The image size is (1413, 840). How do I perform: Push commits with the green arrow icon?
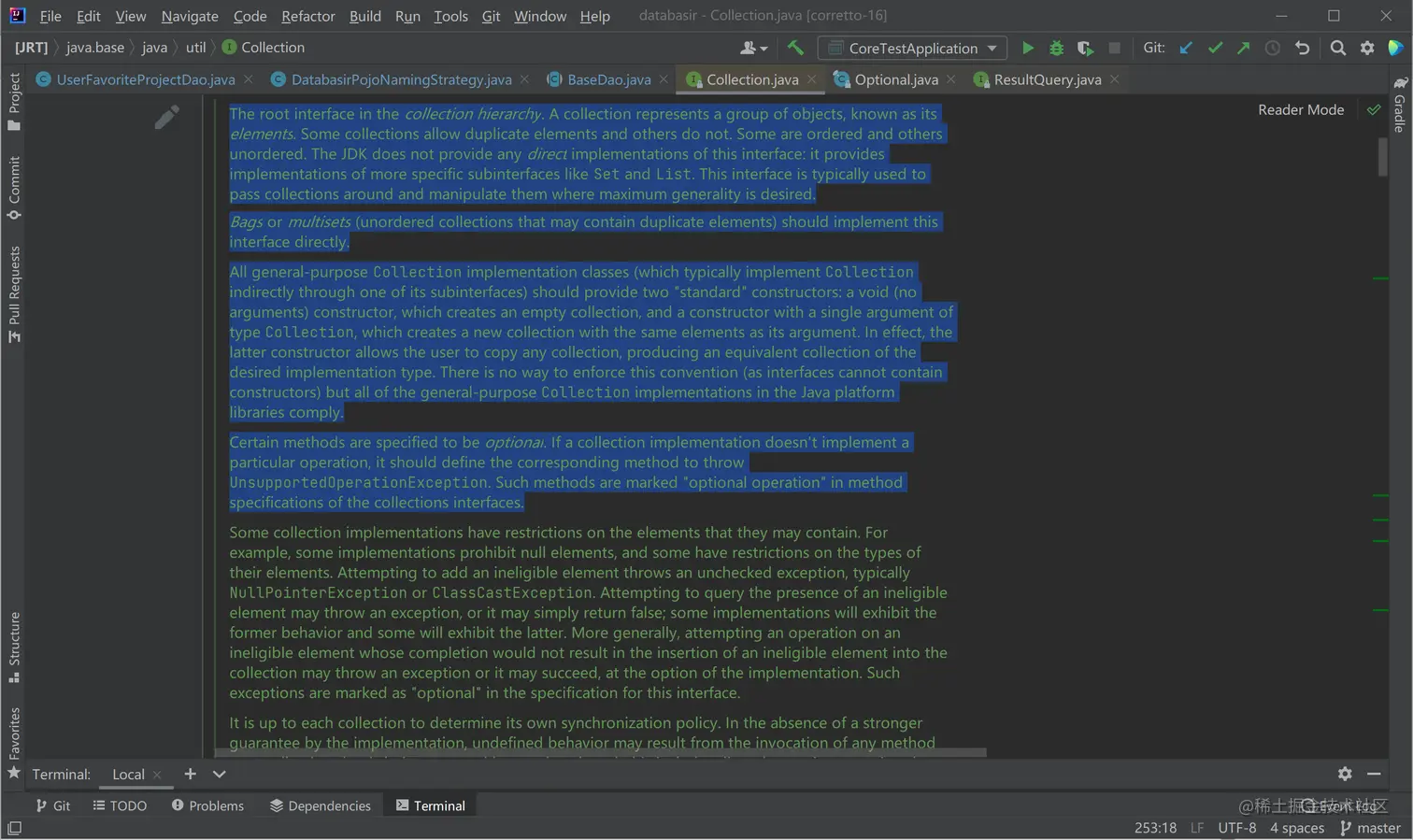(x=1244, y=48)
